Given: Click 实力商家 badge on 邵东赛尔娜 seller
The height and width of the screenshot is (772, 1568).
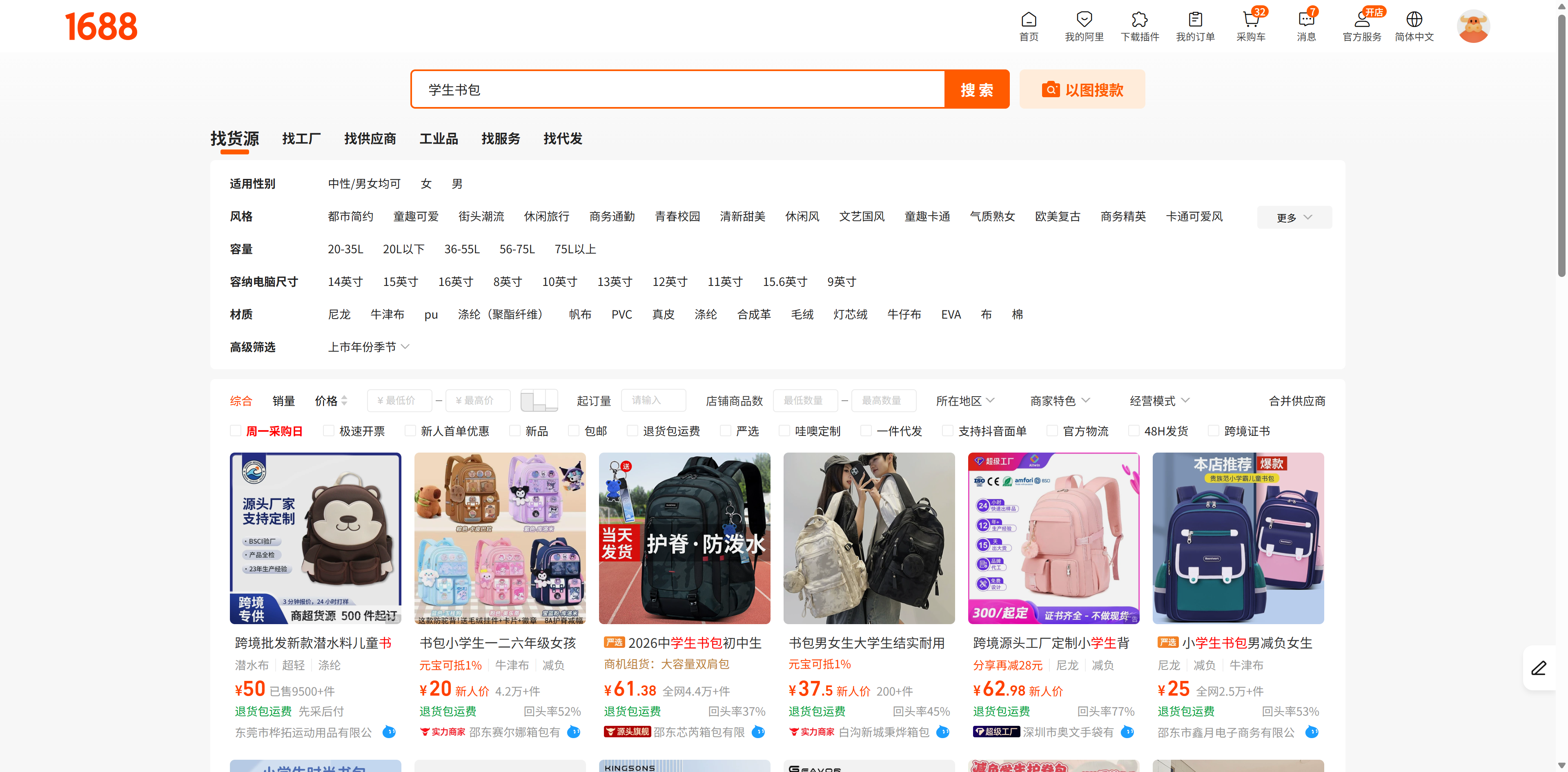Looking at the screenshot, I should pos(443,732).
